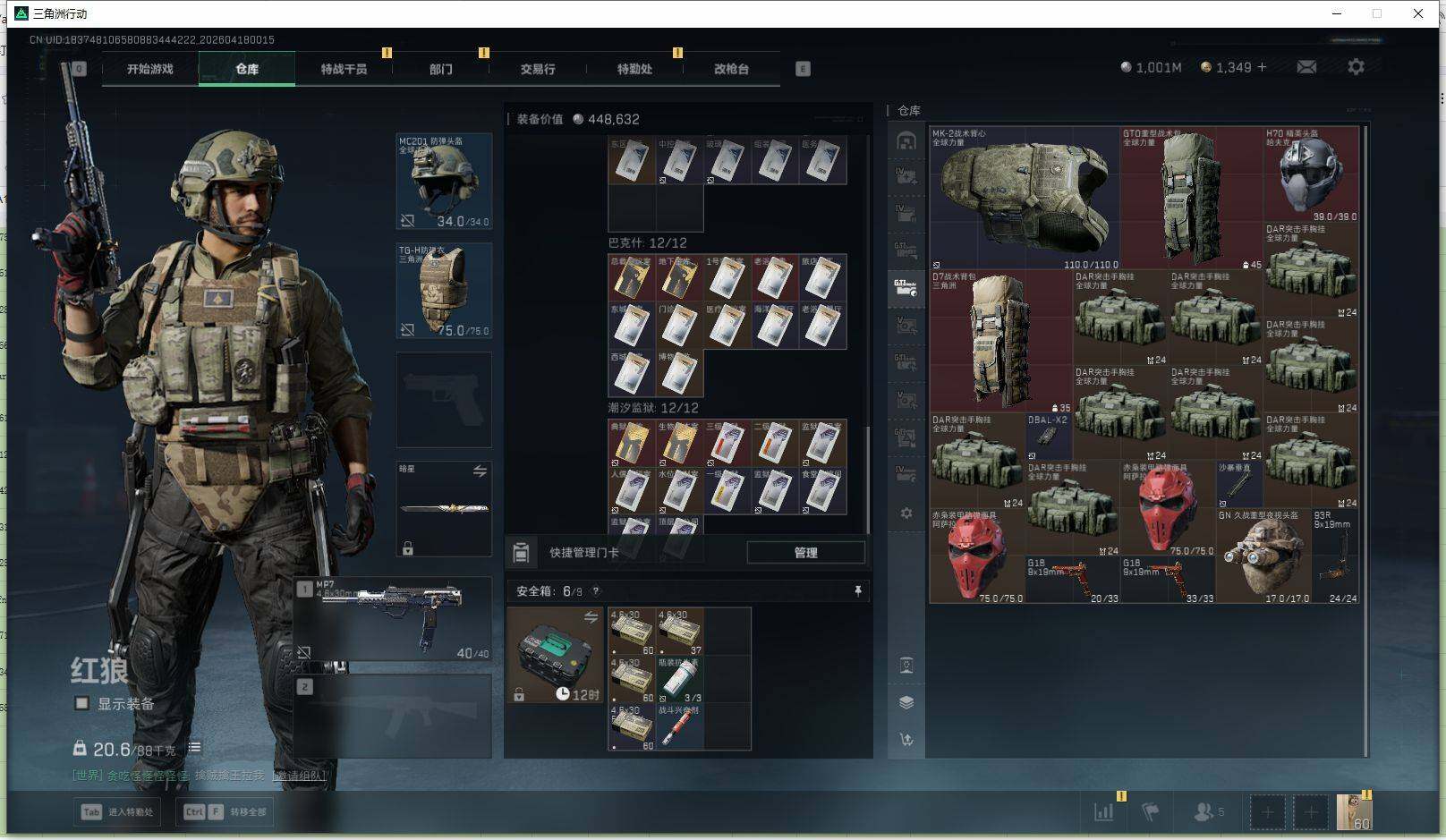This screenshot has width=1446, height=840.
Task: Open the settings gear in top bar
Action: coord(1356,67)
